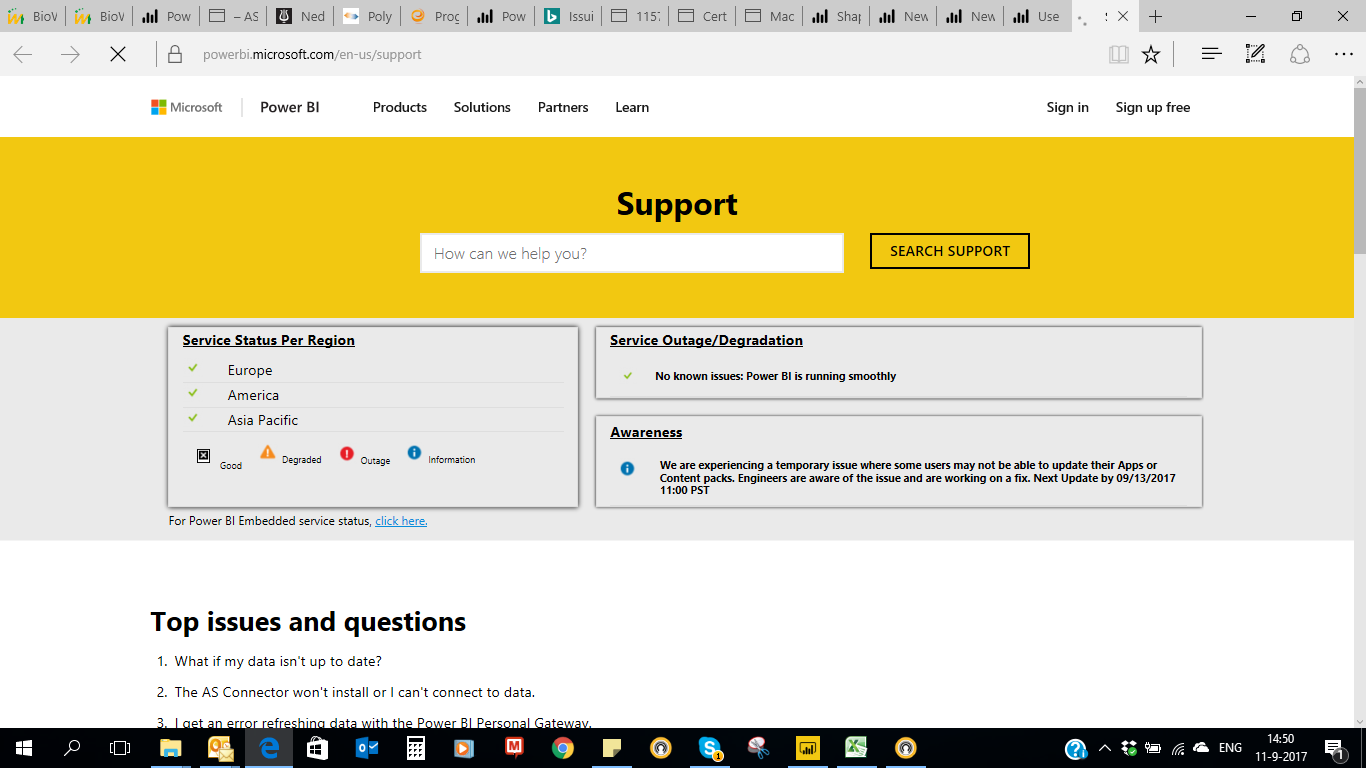Open Windows Start menu

point(23,748)
